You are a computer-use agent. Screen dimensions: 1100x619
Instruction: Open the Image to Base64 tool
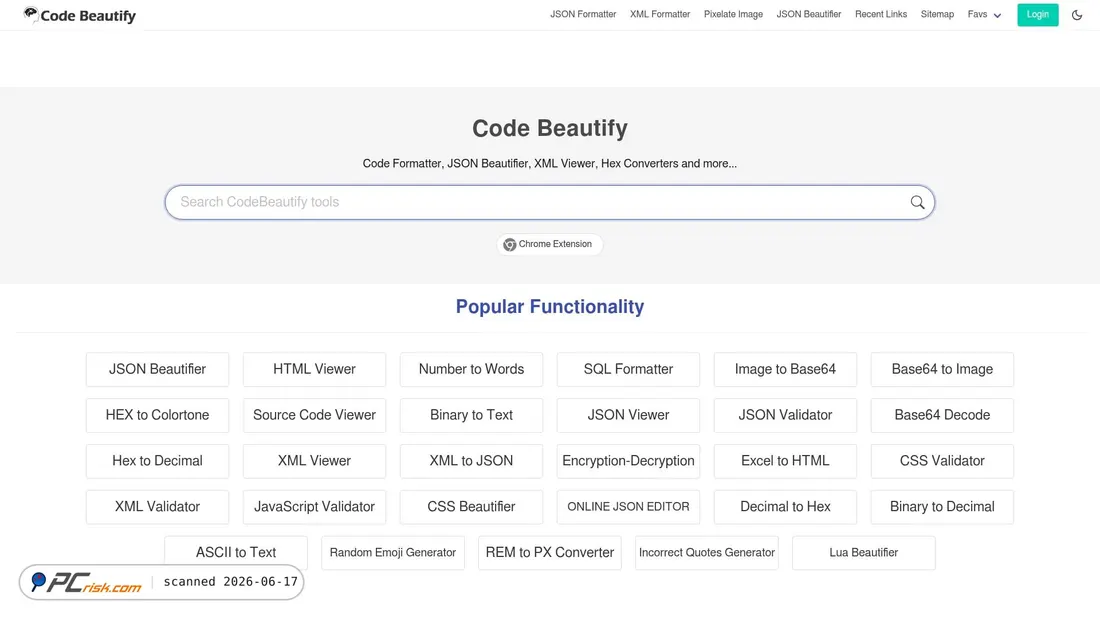(785, 369)
